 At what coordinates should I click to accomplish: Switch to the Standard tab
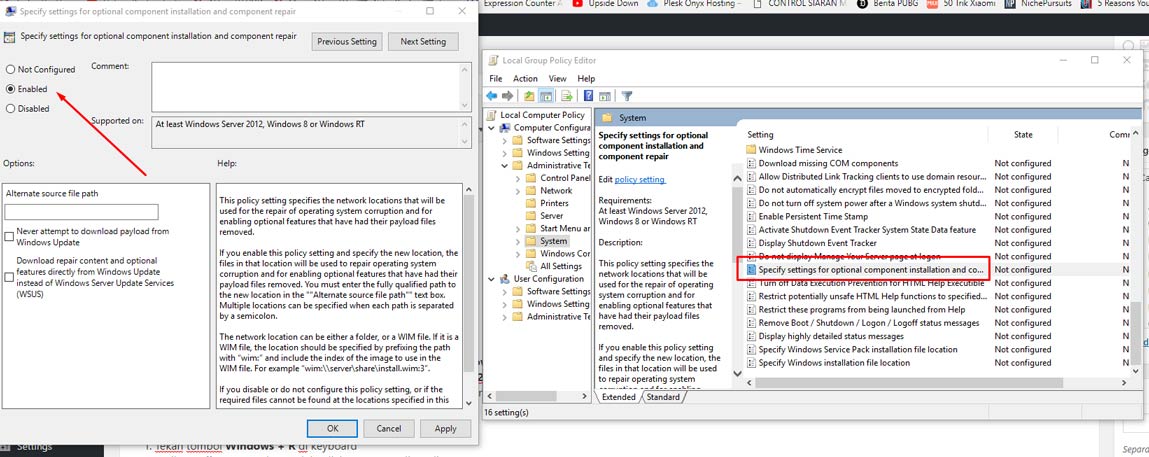pos(663,397)
